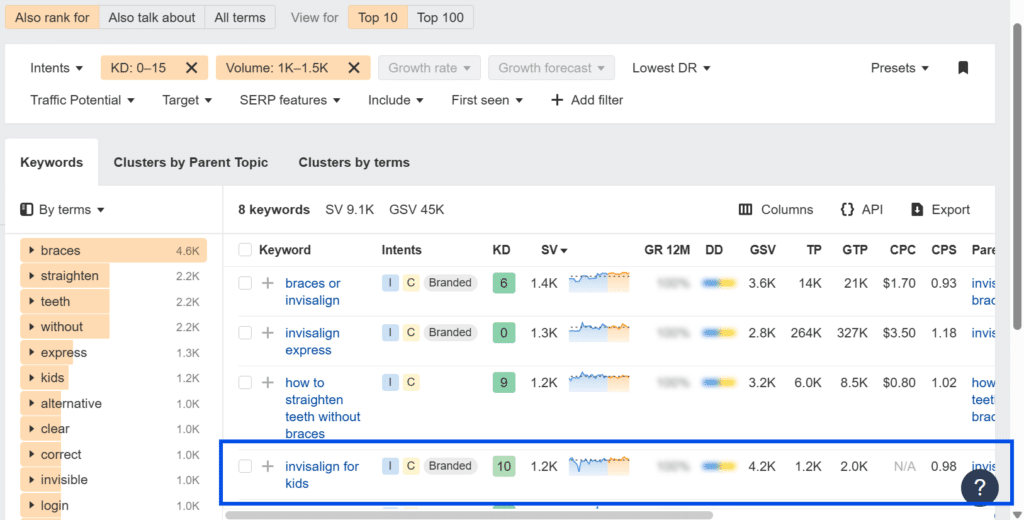Viewport: 1024px width, 520px height.
Task: Click the plus icon for braces or invisalign
Action: [x=268, y=283]
